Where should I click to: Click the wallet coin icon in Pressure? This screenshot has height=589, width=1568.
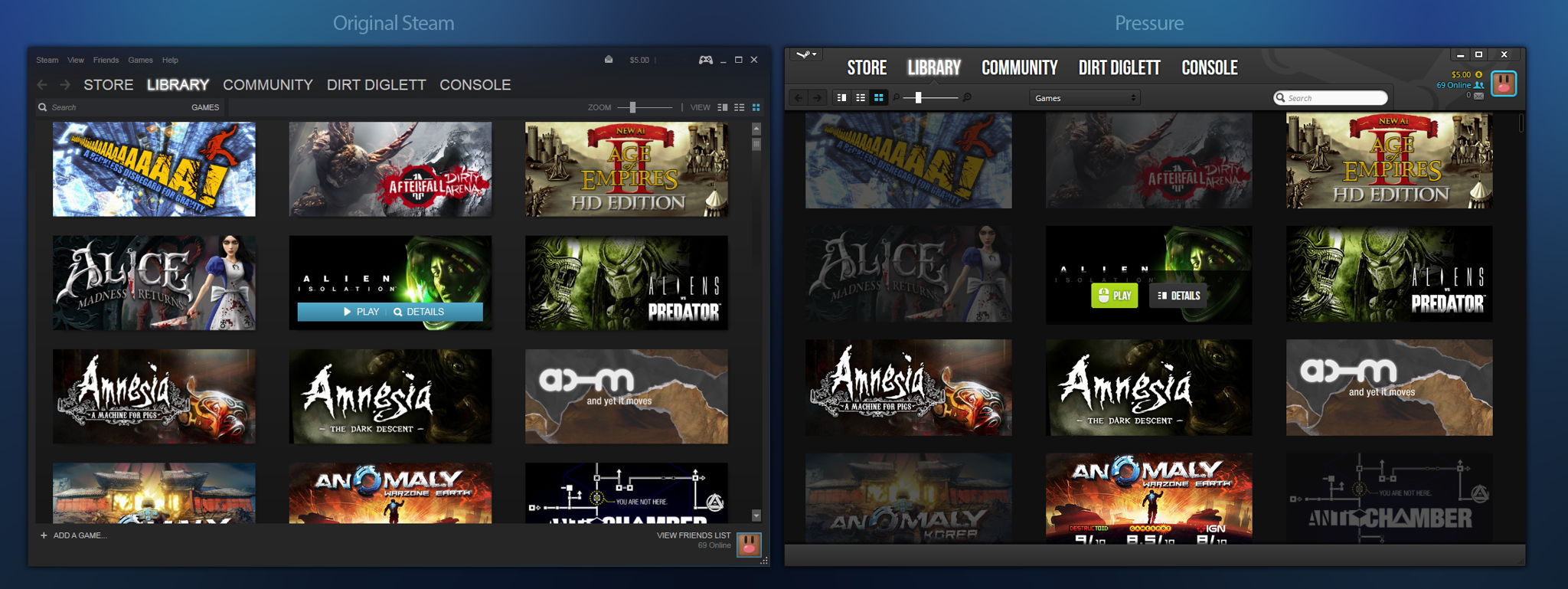pos(1478,74)
